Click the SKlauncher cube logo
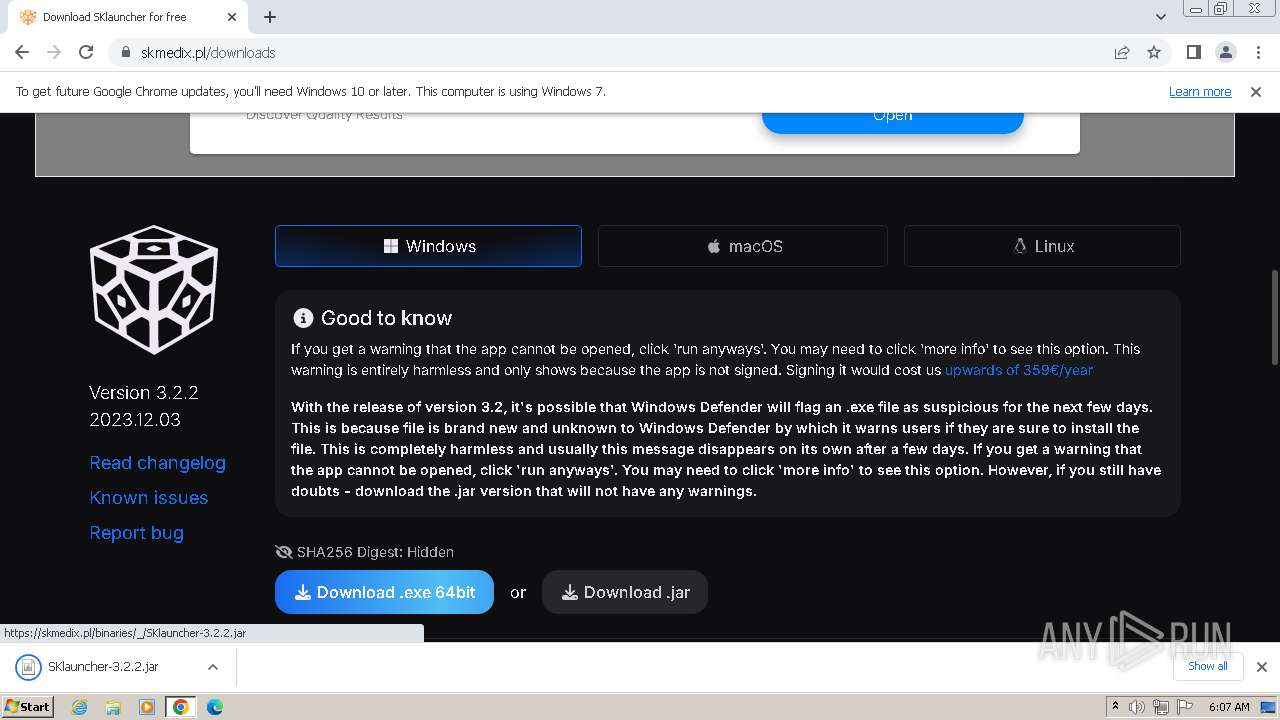This screenshot has width=1280, height=720. point(154,290)
